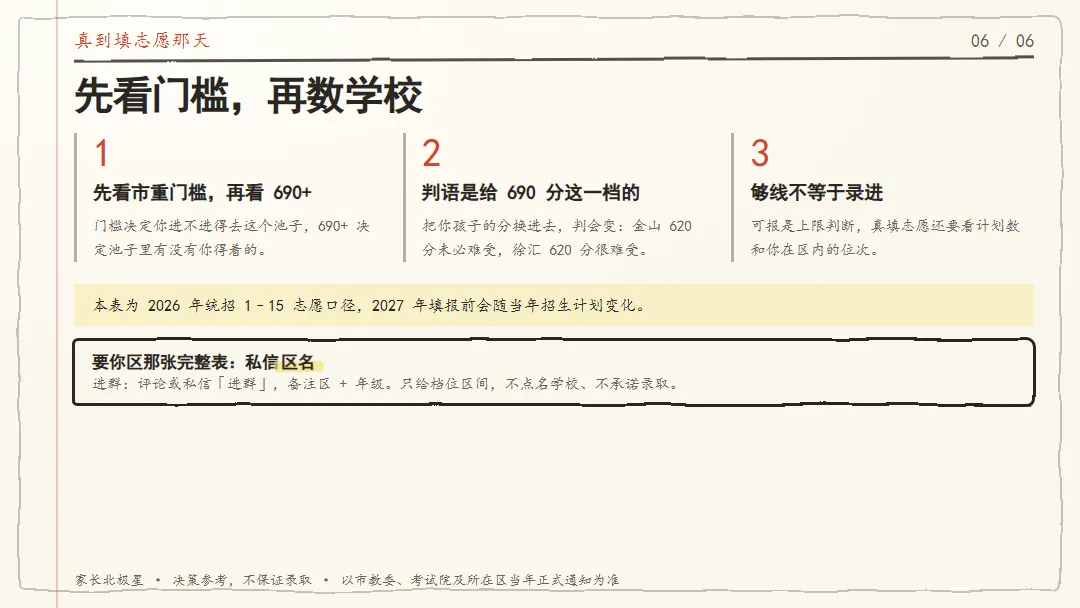The image size is (1080, 608).
Task: Click the red numeral 1
Action: click(x=101, y=153)
